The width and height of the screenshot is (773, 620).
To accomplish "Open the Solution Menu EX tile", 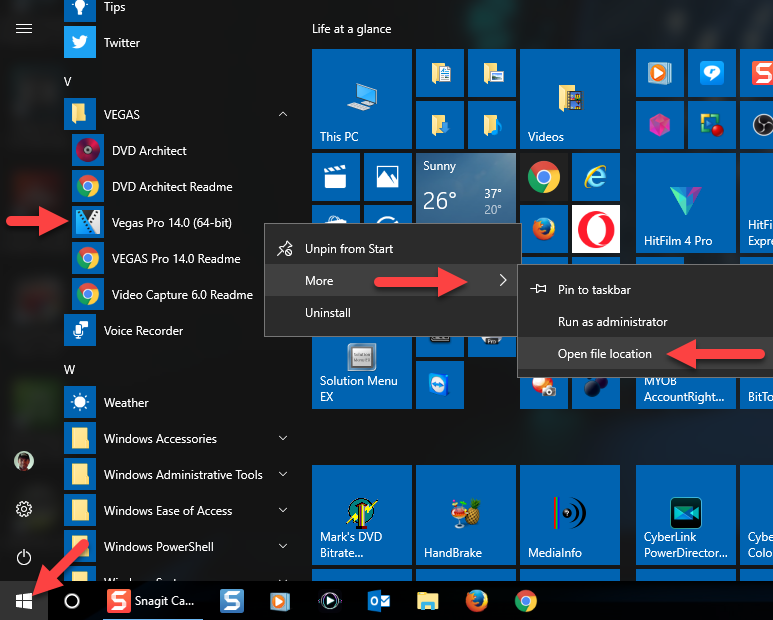I will (361, 373).
